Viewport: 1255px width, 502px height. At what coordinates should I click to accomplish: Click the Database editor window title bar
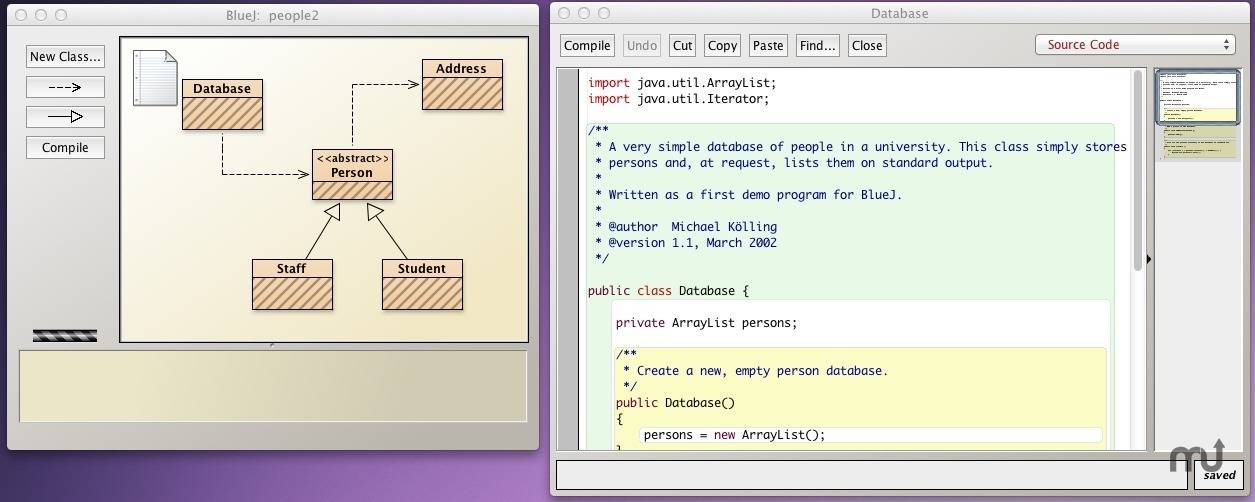coord(899,14)
